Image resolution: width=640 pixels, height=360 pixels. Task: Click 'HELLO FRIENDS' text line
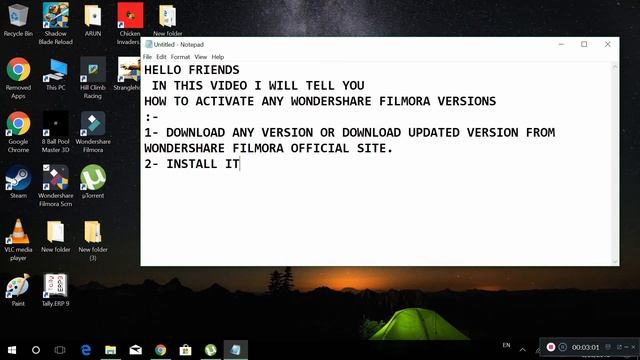pos(192,70)
